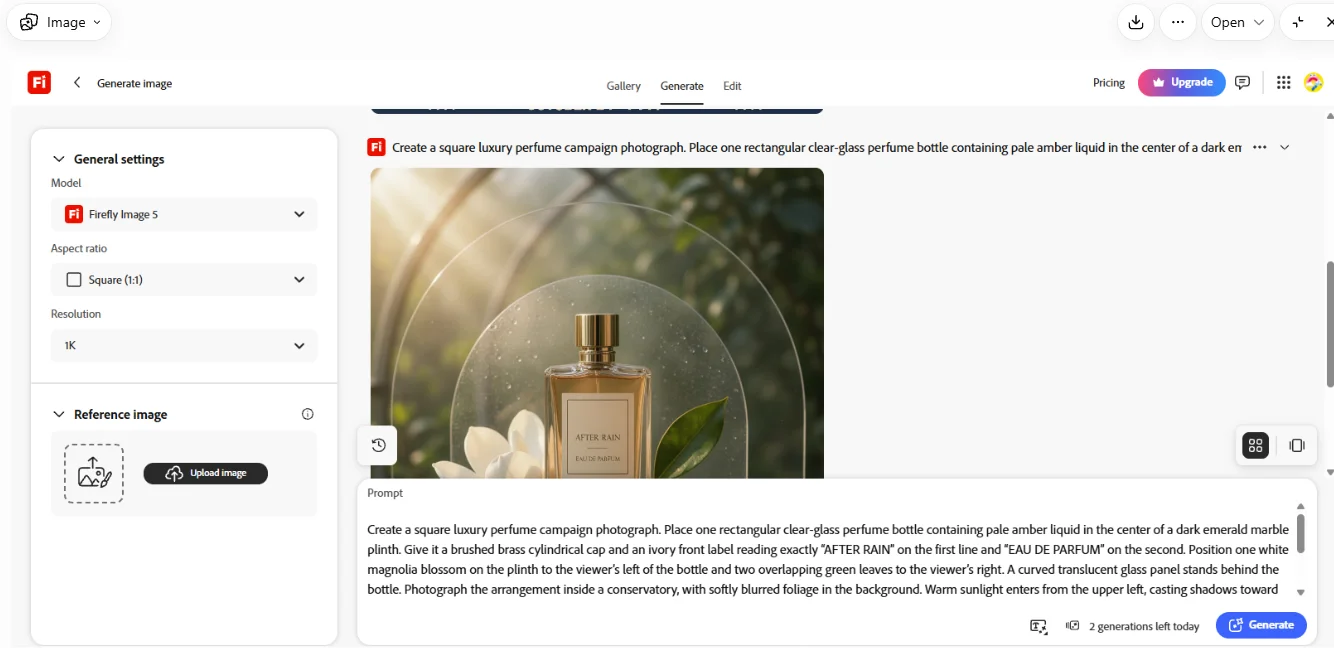Open generation history clock icon
This screenshot has width=1334, height=648.
pos(378,446)
